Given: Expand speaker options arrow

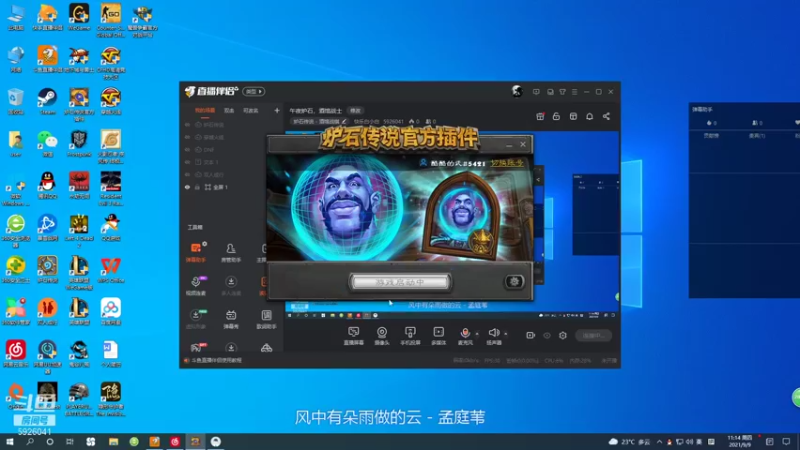Looking at the screenshot, I should coord(506,334).
